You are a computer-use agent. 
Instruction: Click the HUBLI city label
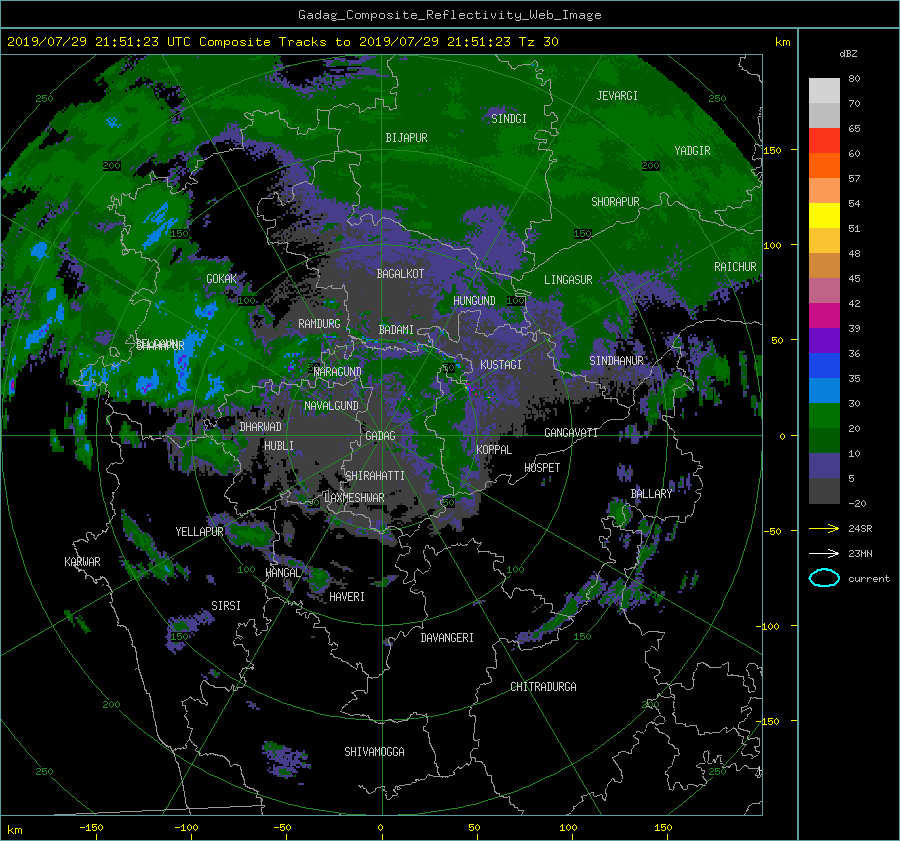(279, 446)
